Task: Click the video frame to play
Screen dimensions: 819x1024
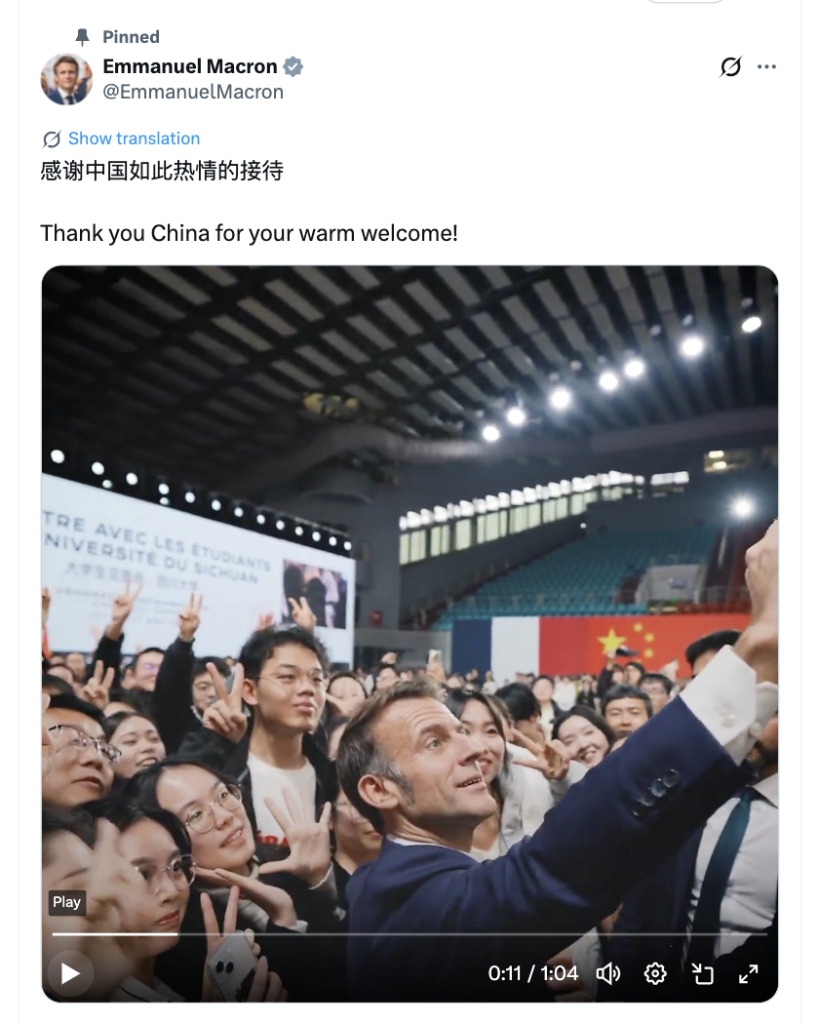Action: (410, 588)
